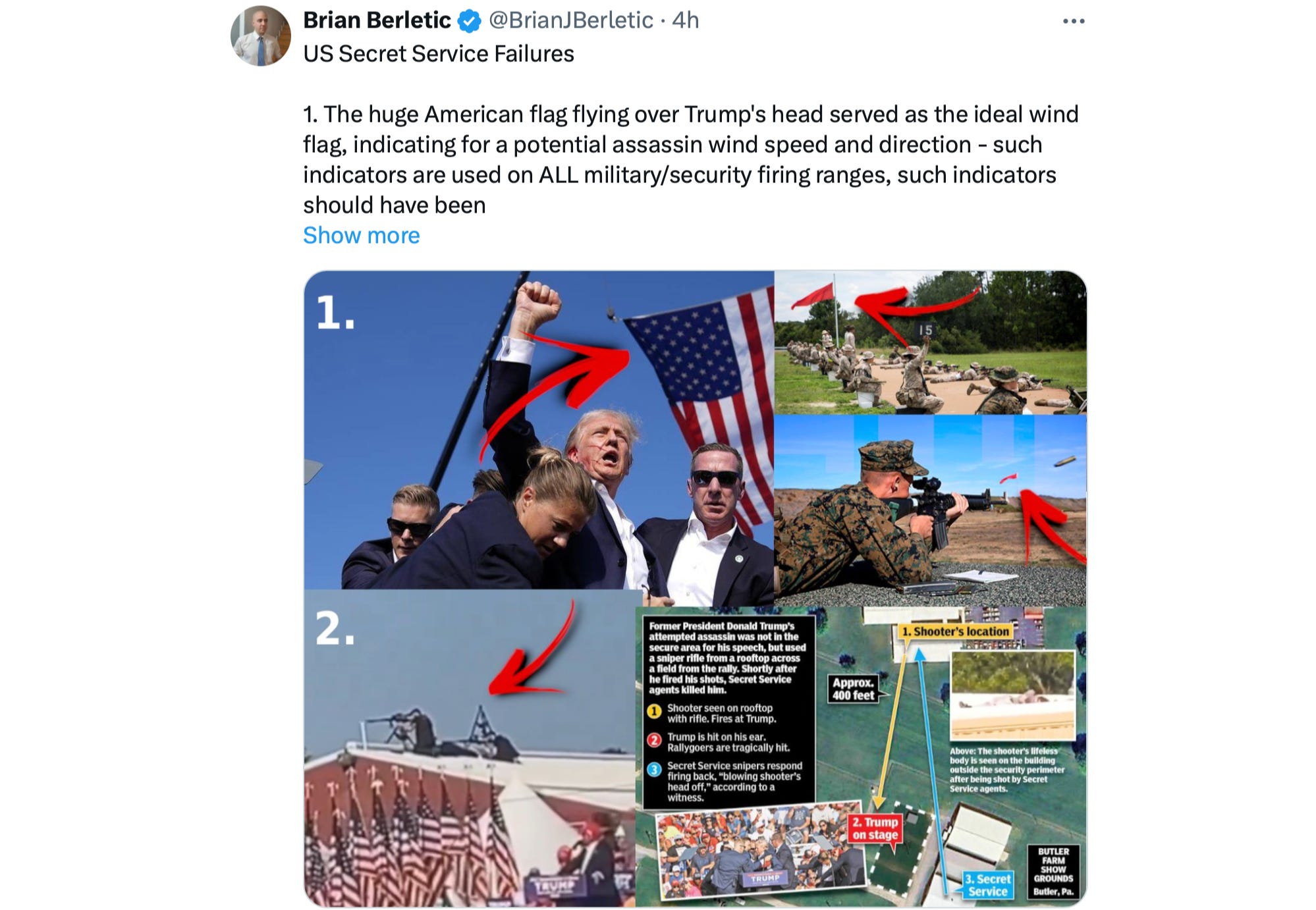Click the blue verified checkmark badge
This screenshot has height=910, width=1316.
[469, 21]
